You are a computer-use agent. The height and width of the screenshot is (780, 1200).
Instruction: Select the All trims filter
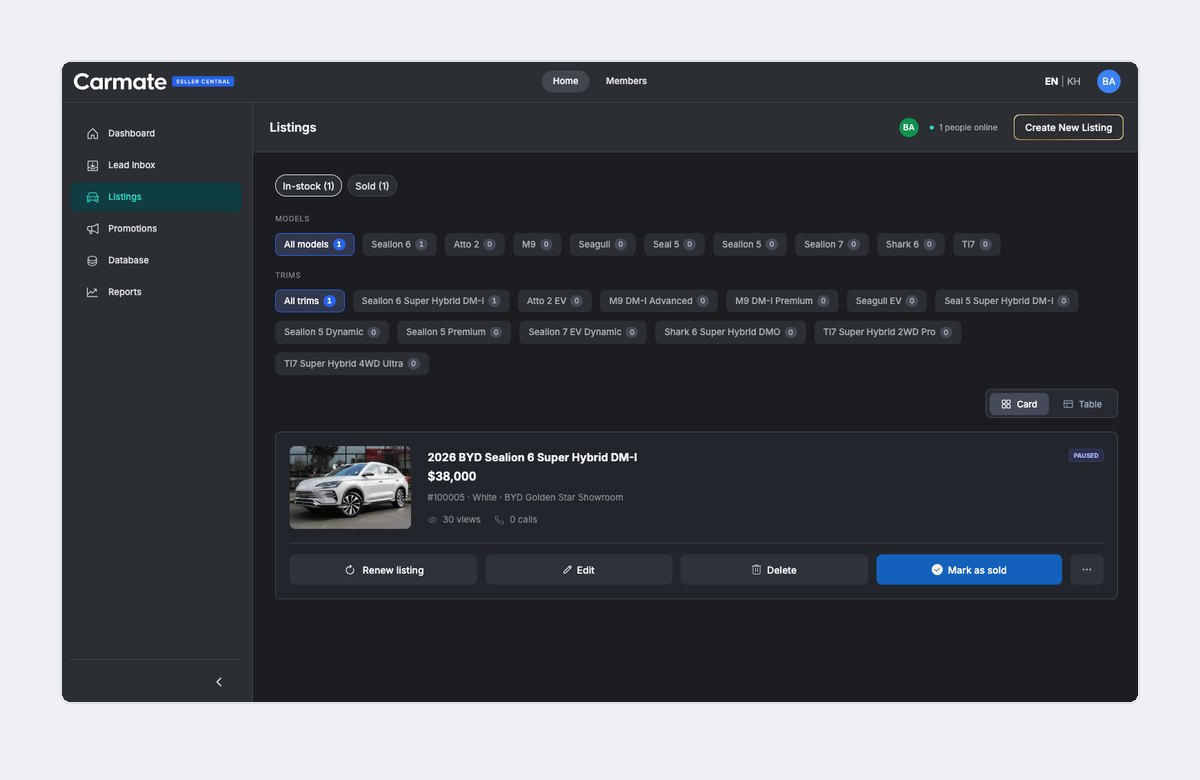pos(310,301)
